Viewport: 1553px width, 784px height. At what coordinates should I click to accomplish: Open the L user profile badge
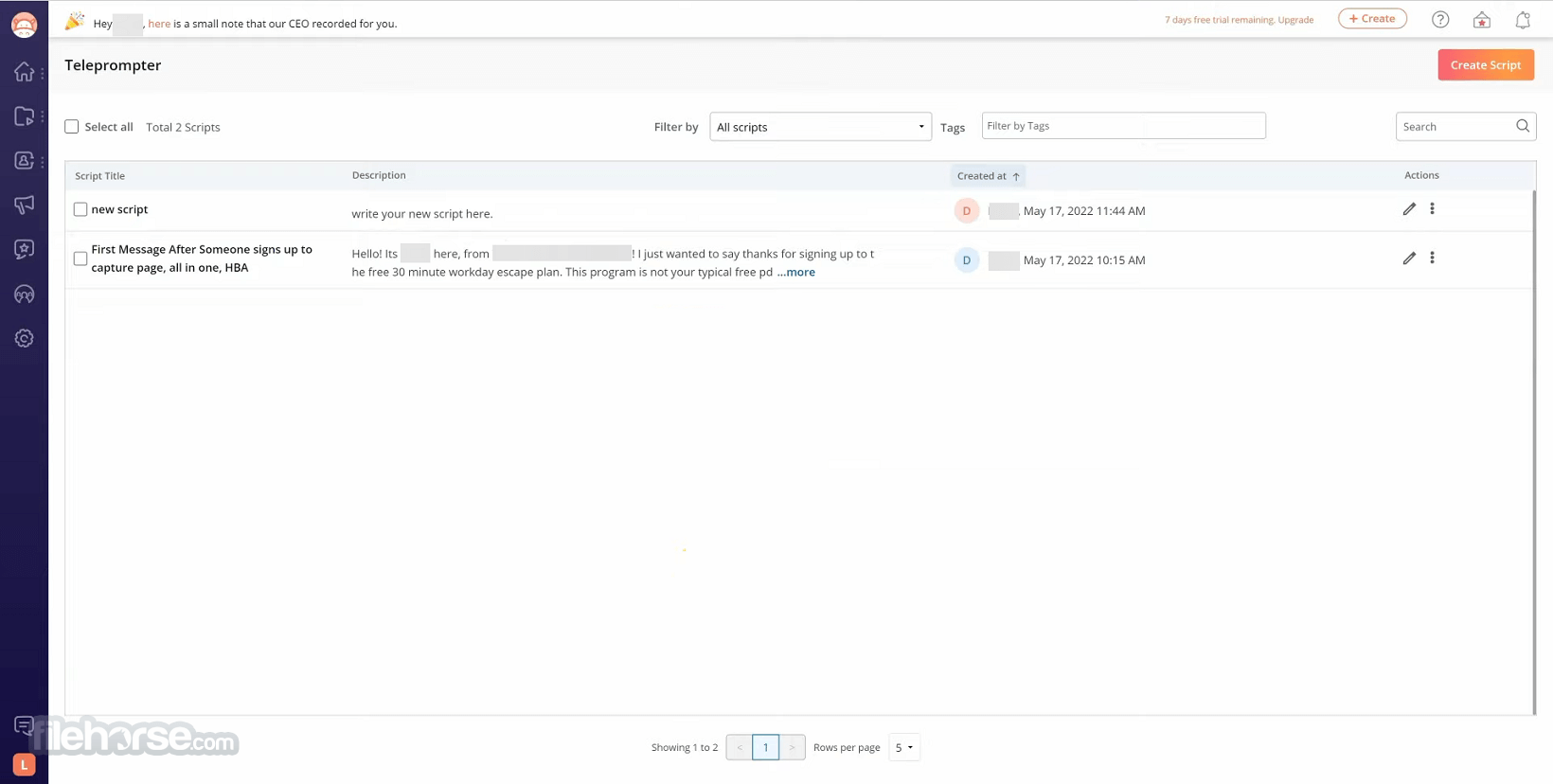tap(24, 764)
